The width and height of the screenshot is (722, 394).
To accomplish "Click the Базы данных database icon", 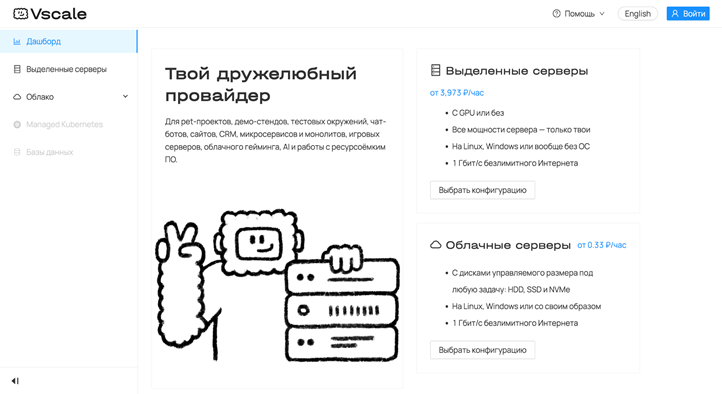I will (x=17, y=152).
